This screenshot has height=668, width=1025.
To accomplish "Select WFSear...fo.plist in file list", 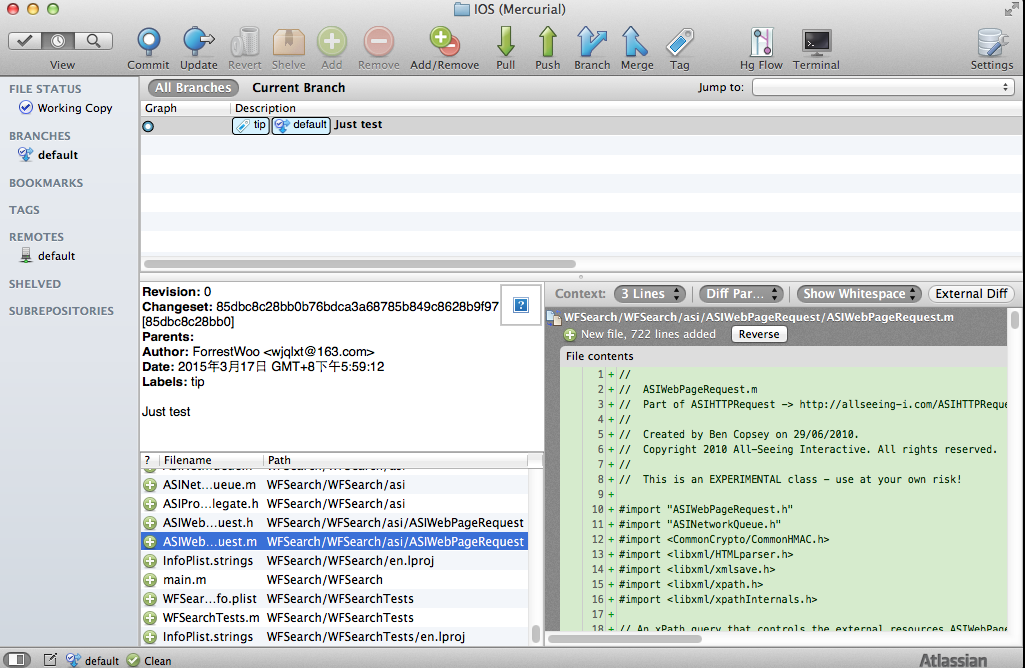I will (334, 599).
